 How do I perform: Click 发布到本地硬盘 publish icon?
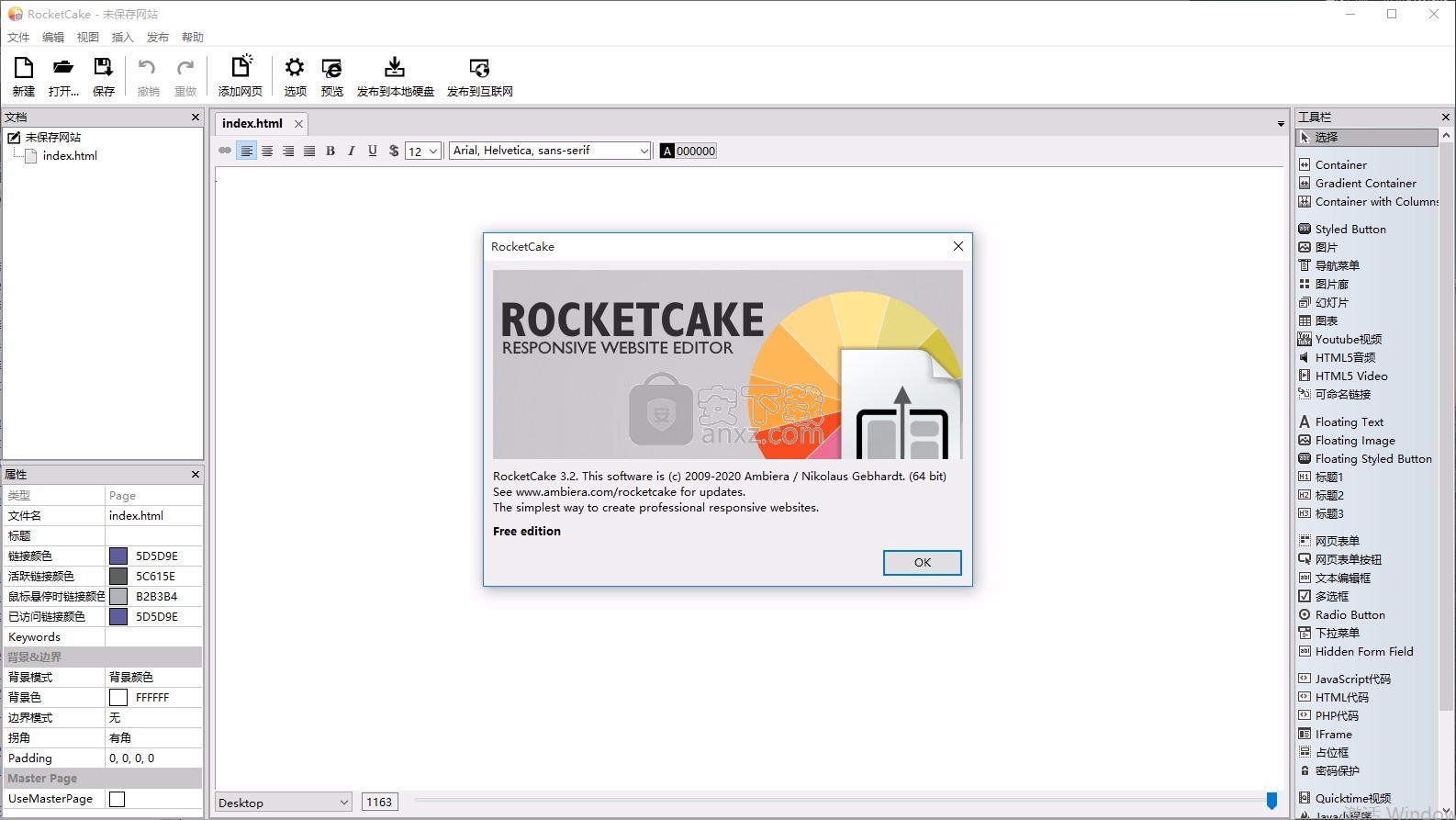pos(395,76)
